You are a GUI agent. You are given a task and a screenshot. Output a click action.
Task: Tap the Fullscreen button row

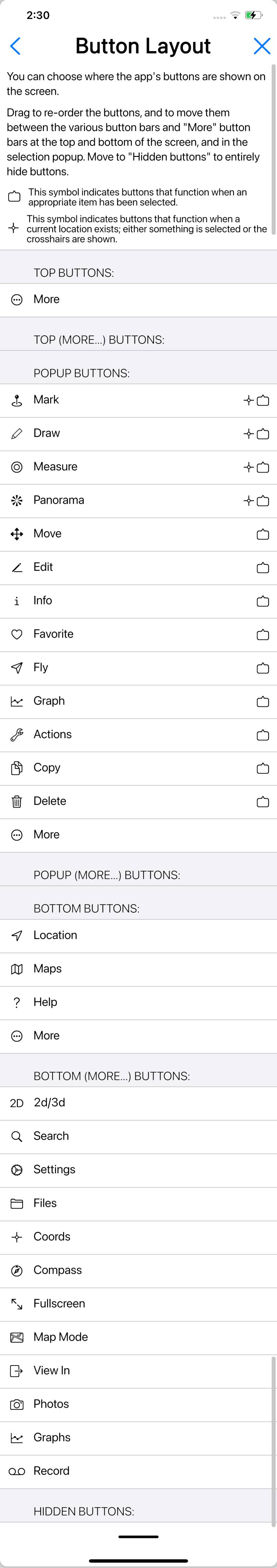click(x=138, y=1304)
